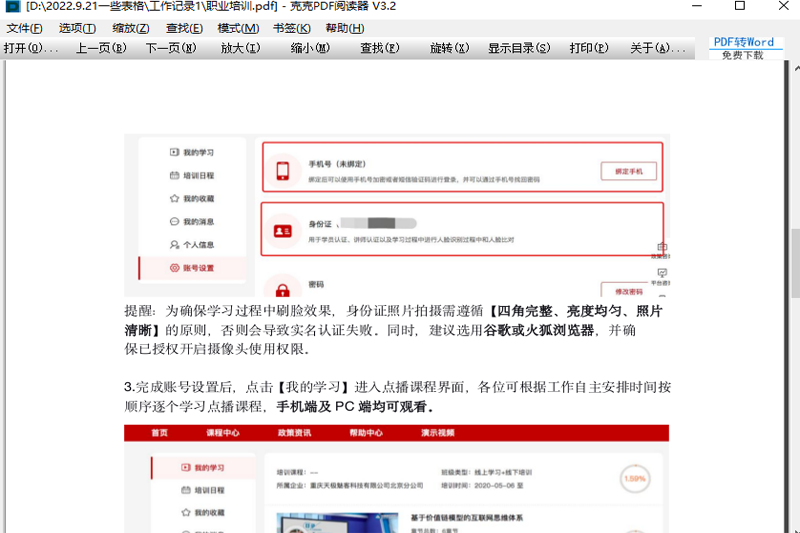Click the red ID card icon beside 身份证
This screenshot has width=800, height=533.
[x=282, y=231]
